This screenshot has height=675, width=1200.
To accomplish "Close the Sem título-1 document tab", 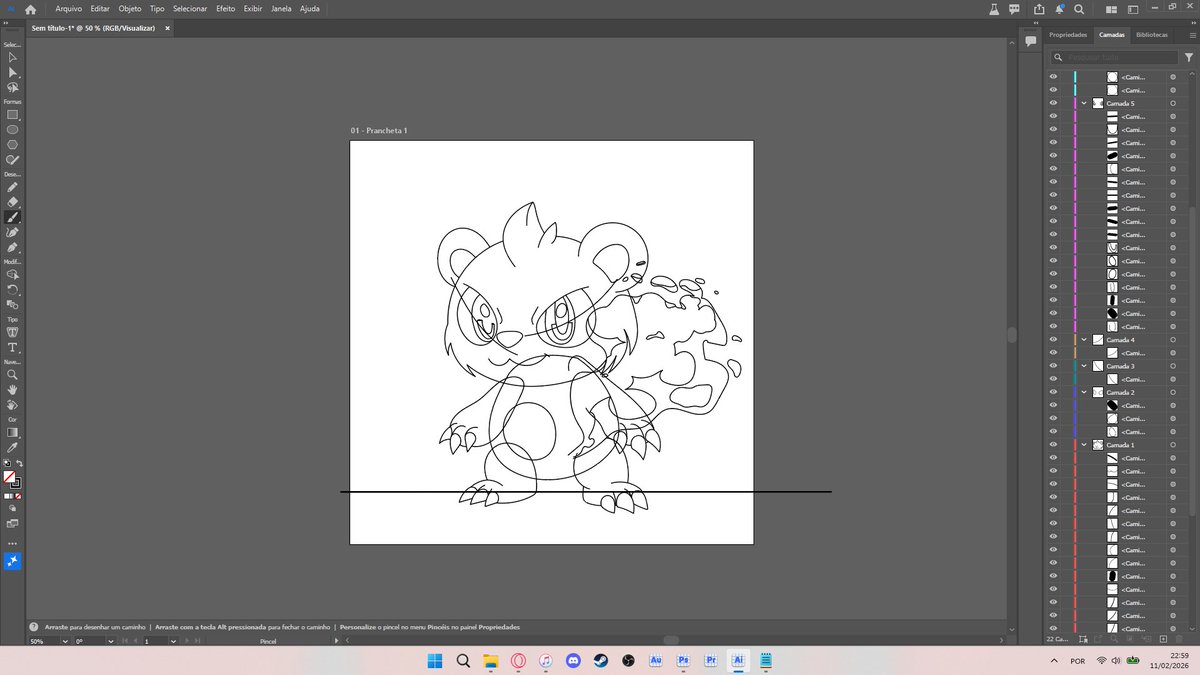I will tap(167, 28).
